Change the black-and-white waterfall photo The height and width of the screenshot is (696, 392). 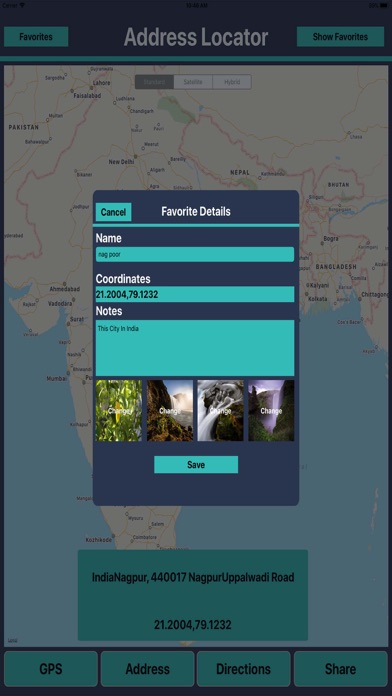click(x=221, y=411)
